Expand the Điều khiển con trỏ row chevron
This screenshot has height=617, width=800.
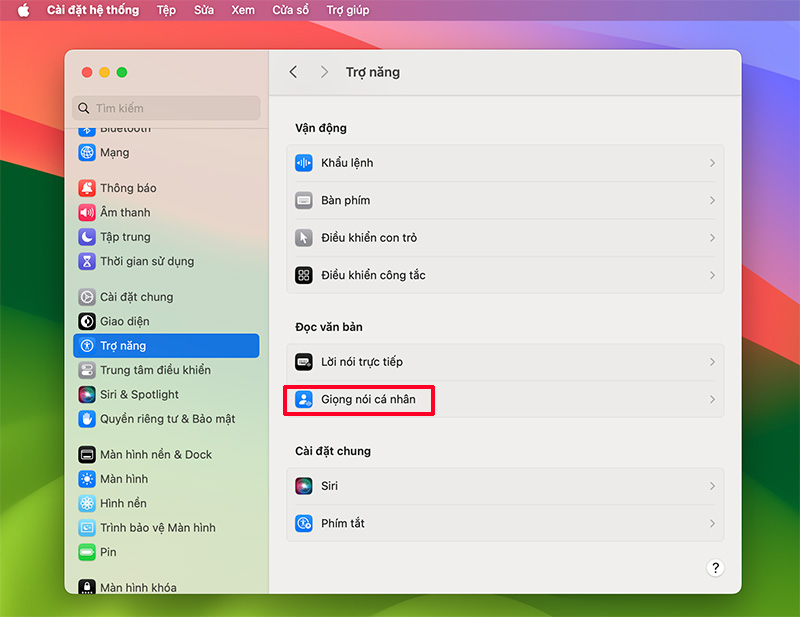[x=712, y=238]
